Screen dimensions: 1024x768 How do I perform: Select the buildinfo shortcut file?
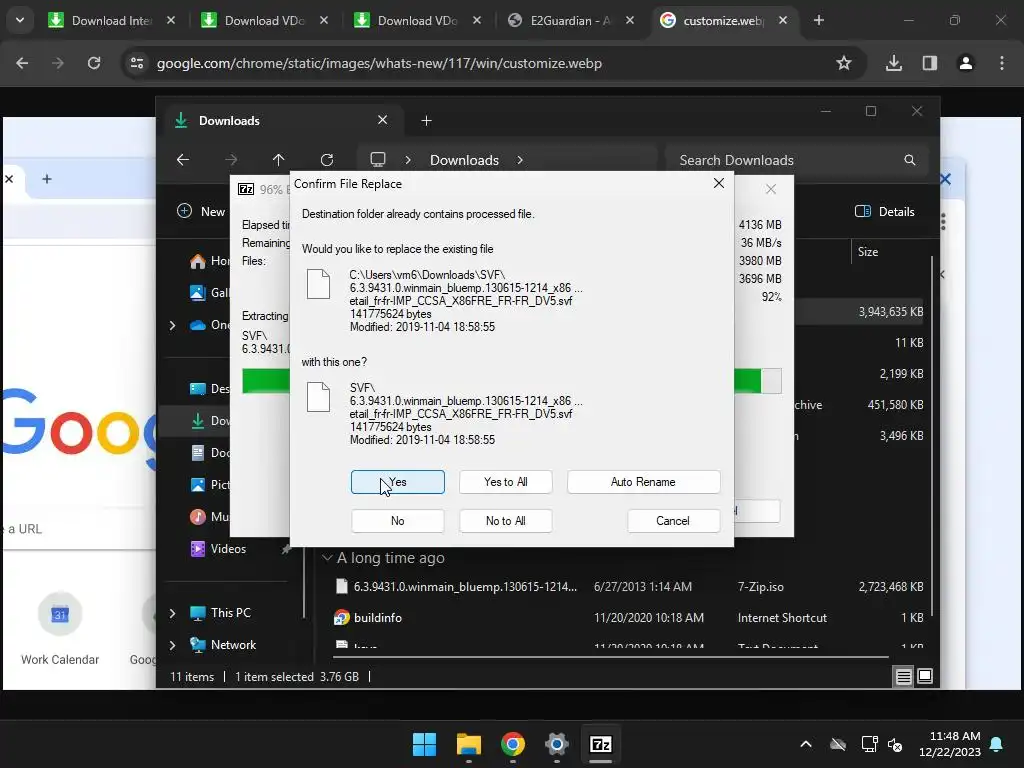(x=377, y=617)
